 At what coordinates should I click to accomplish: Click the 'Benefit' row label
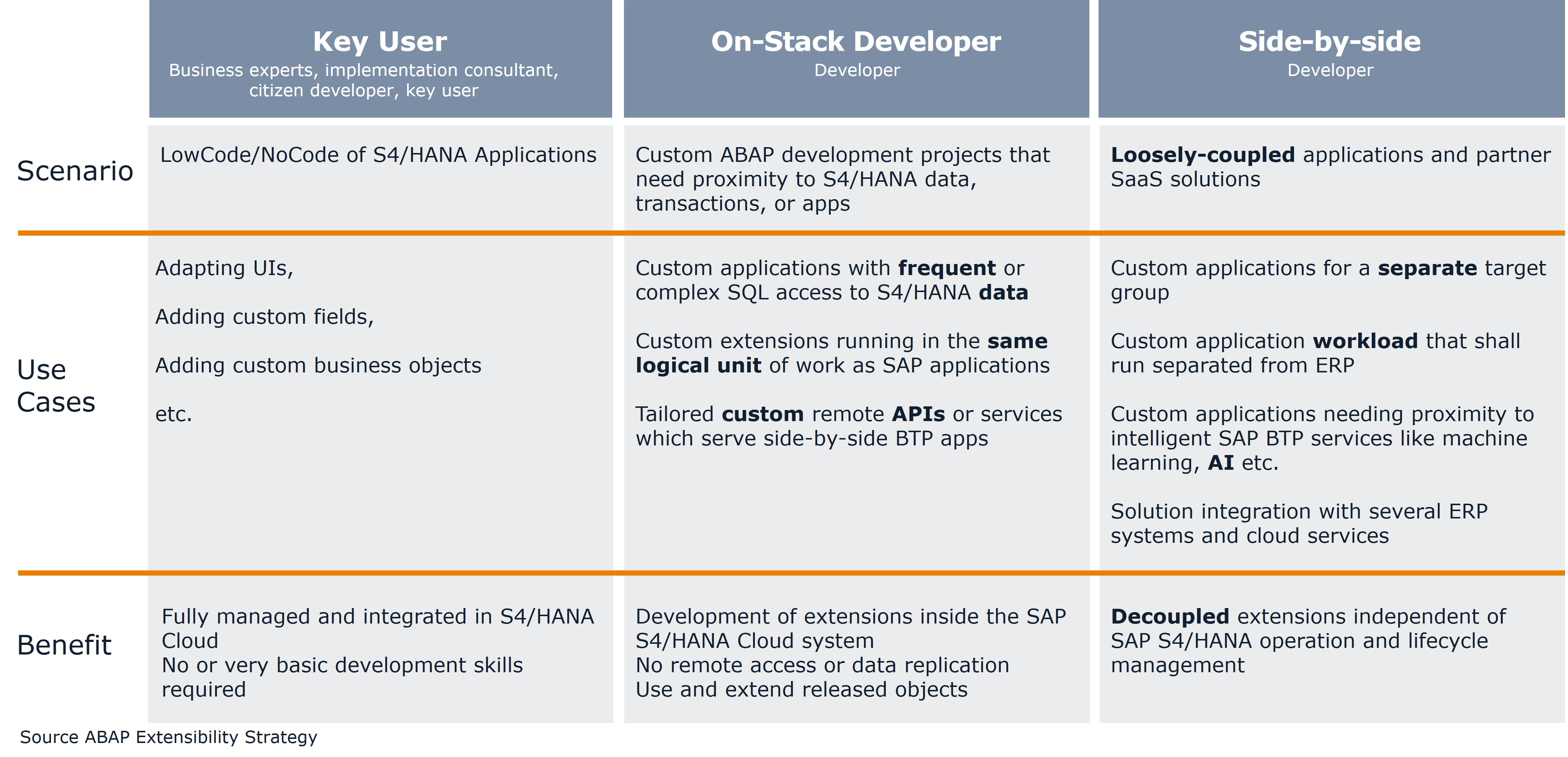[x=64, y=645]
